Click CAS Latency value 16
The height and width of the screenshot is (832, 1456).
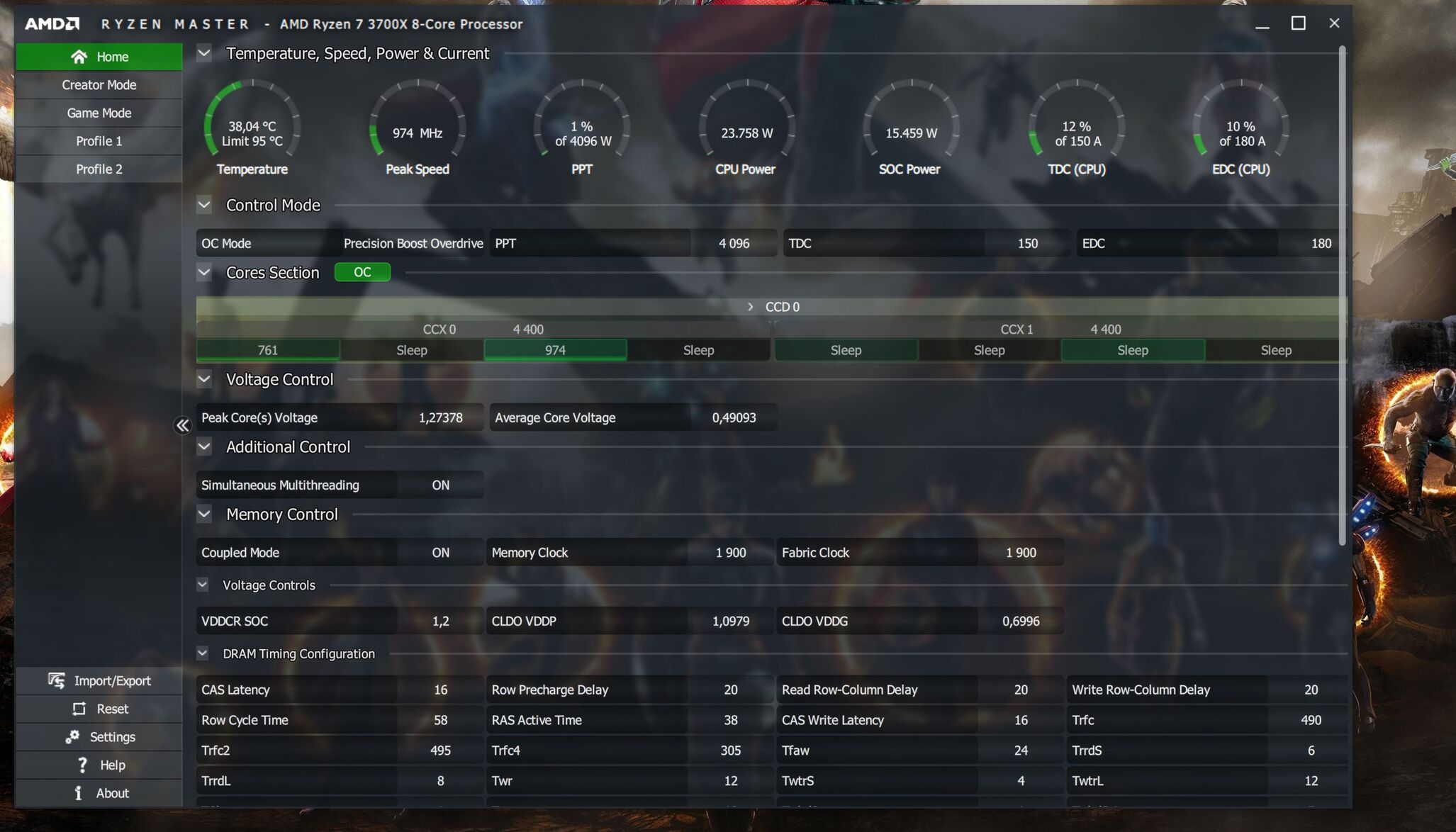tap(440, 690)
